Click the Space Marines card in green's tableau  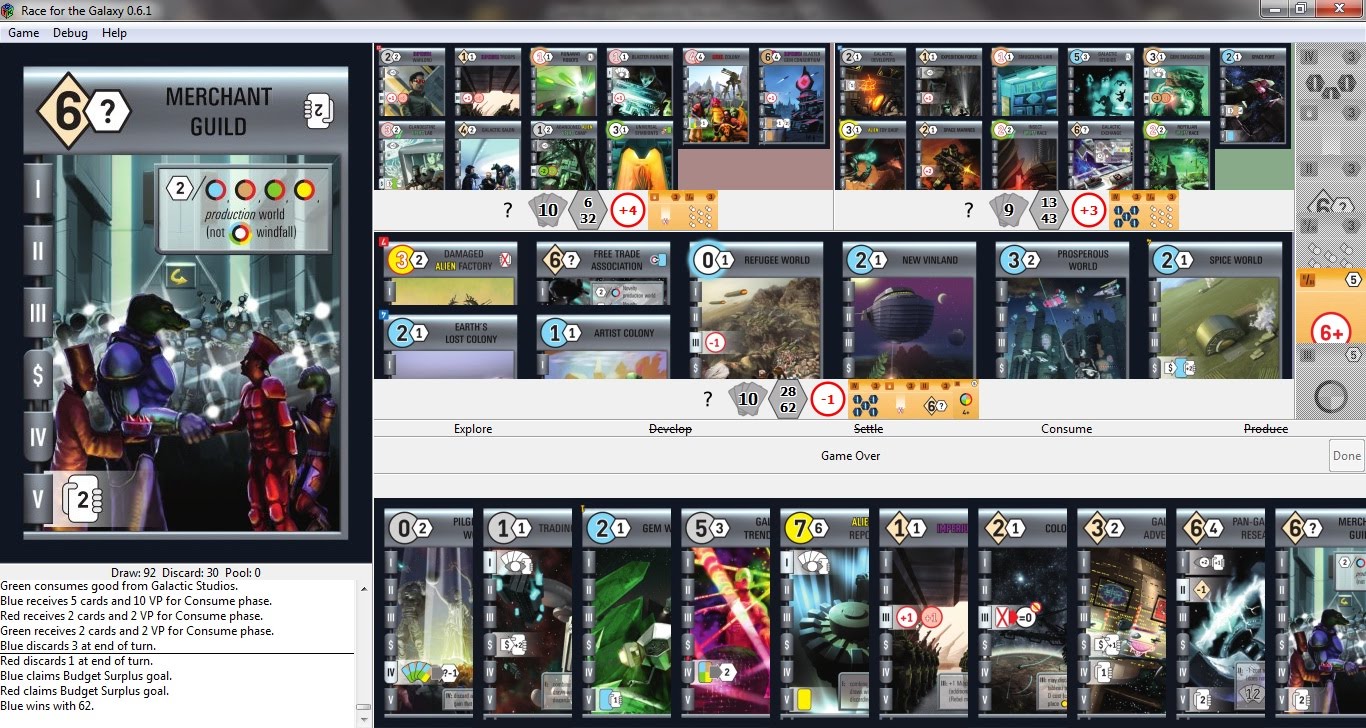click(x=948, y=155)
